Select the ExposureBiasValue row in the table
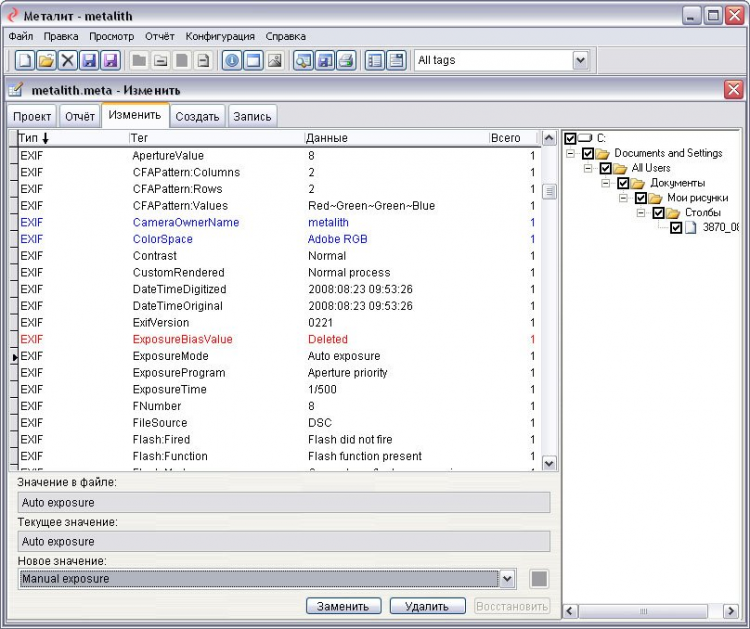This screenshot has height=629, width=750. tap(182, 339)
